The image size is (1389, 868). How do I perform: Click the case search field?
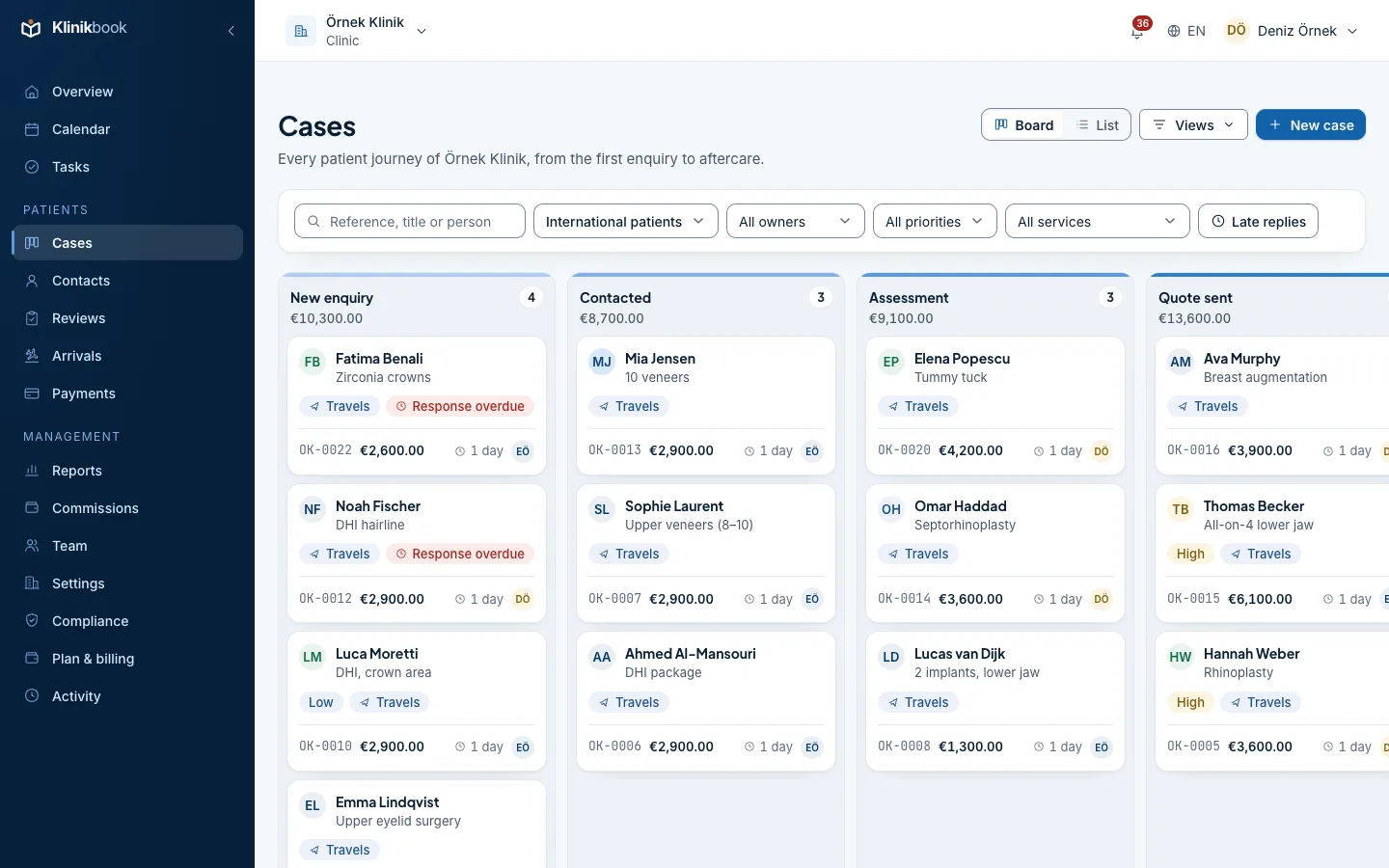point(410,222)
